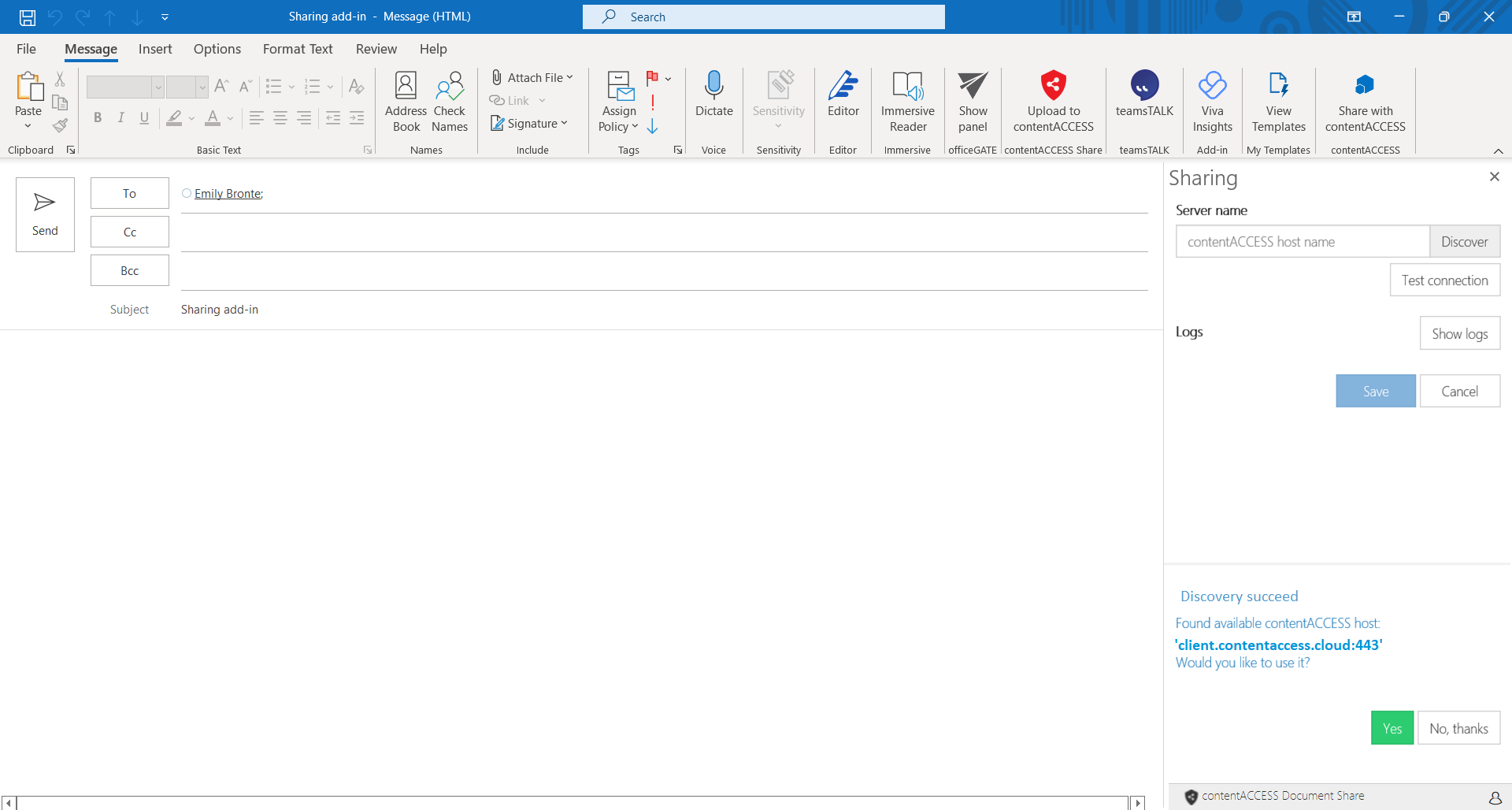1512x810 pixels.
Task: Open the teamsTALK add-in
Action: click(x=1144, y=85)
